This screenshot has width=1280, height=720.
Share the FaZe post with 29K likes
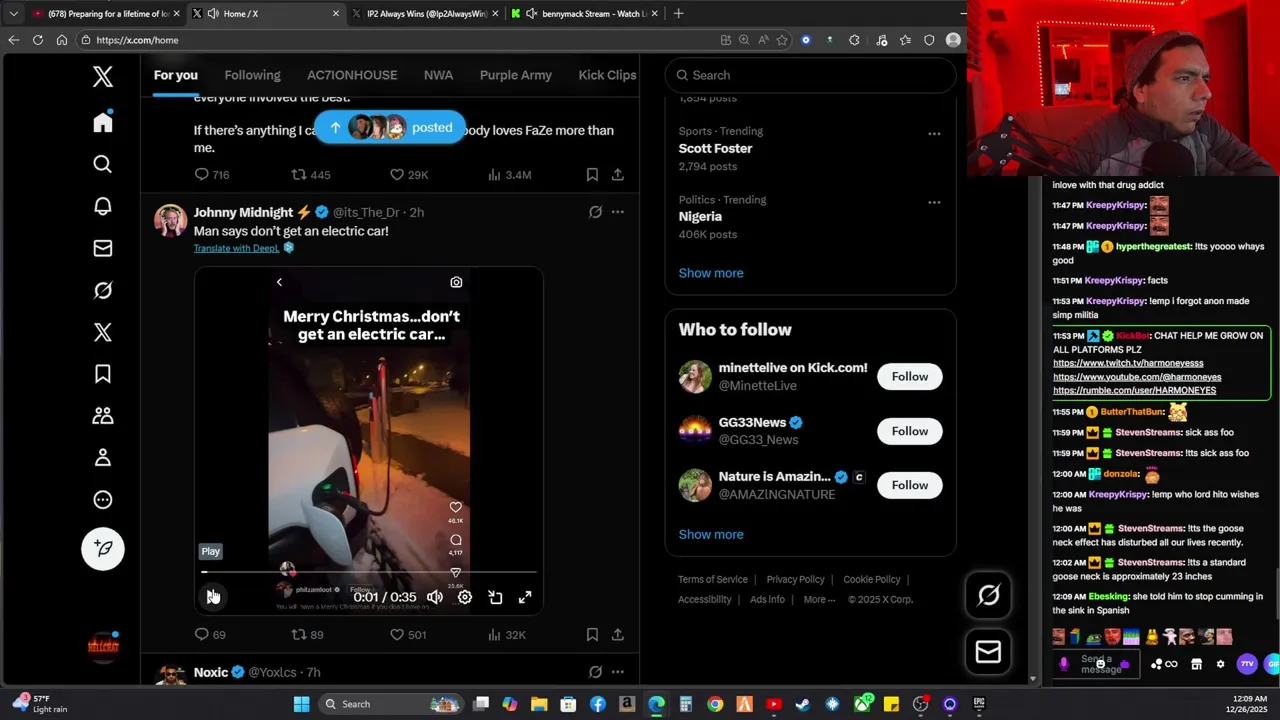tap(618, 174)
